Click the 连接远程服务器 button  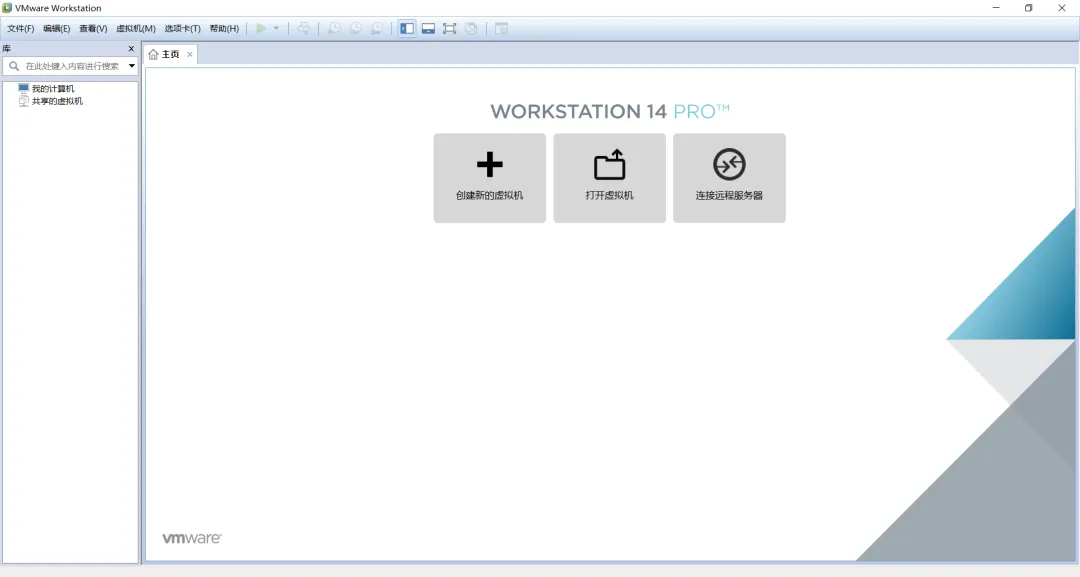(729, 178)
